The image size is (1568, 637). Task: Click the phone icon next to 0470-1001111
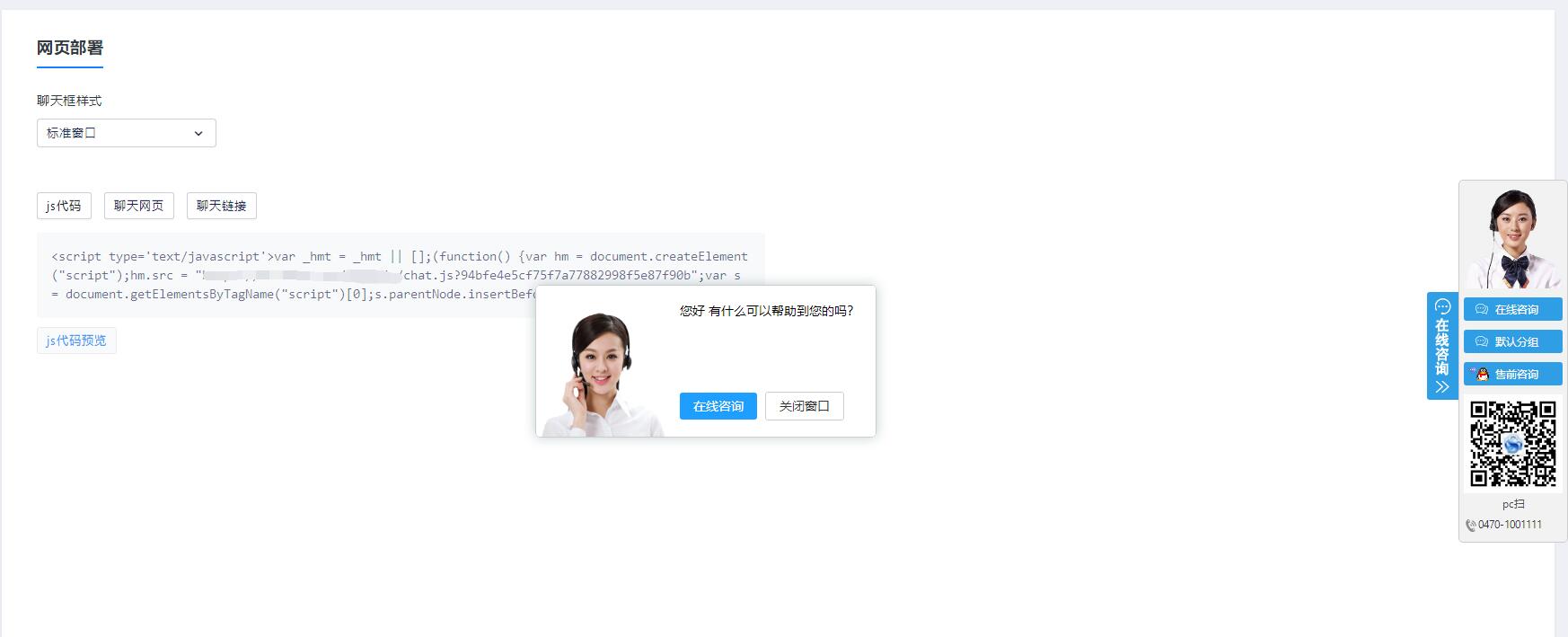(x=1470, y=526)
